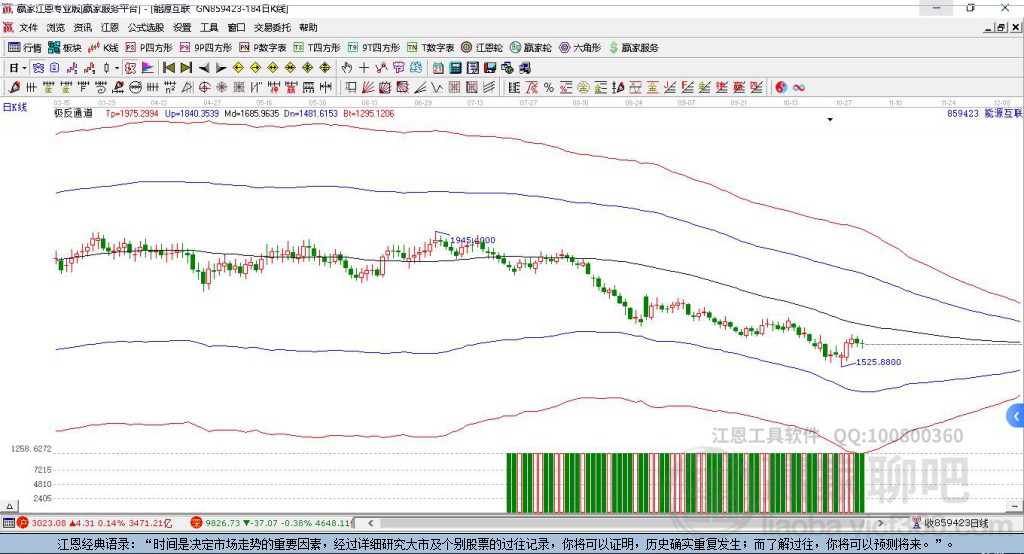The image size is (1024, 554).
Task: Jump to first bar with green arrow
Action: click(169, 67)
